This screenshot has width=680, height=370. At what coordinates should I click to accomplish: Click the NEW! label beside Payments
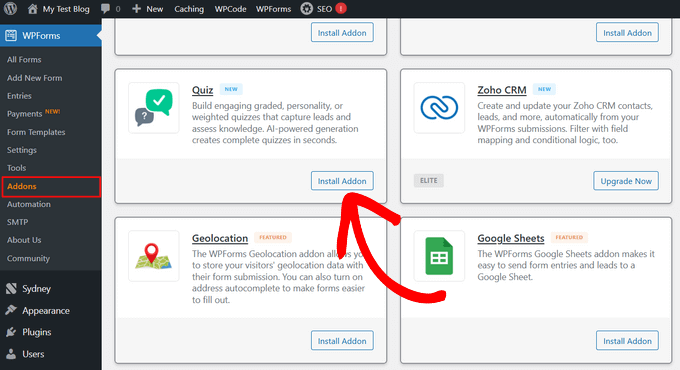52,111
